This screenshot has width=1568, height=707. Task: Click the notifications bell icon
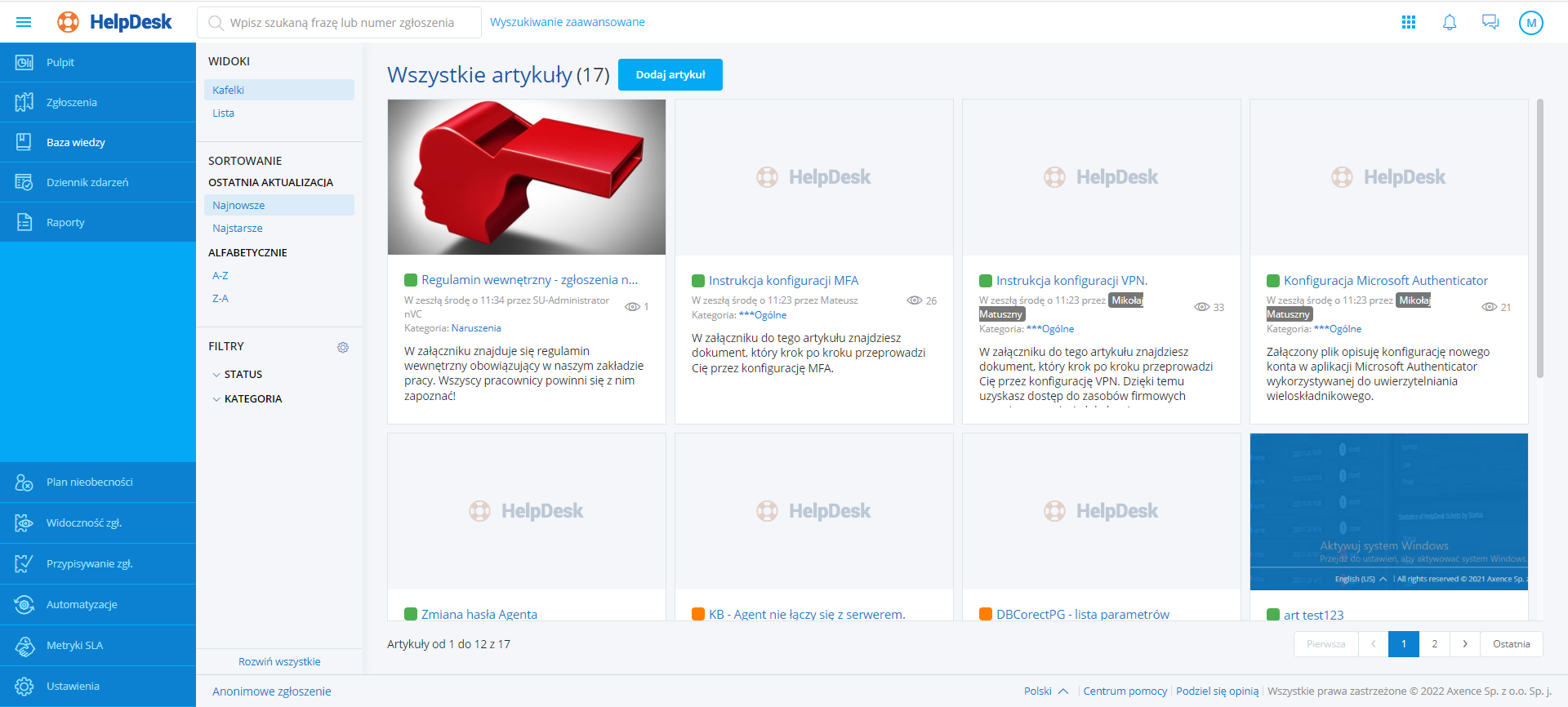tap(1450, 22)
